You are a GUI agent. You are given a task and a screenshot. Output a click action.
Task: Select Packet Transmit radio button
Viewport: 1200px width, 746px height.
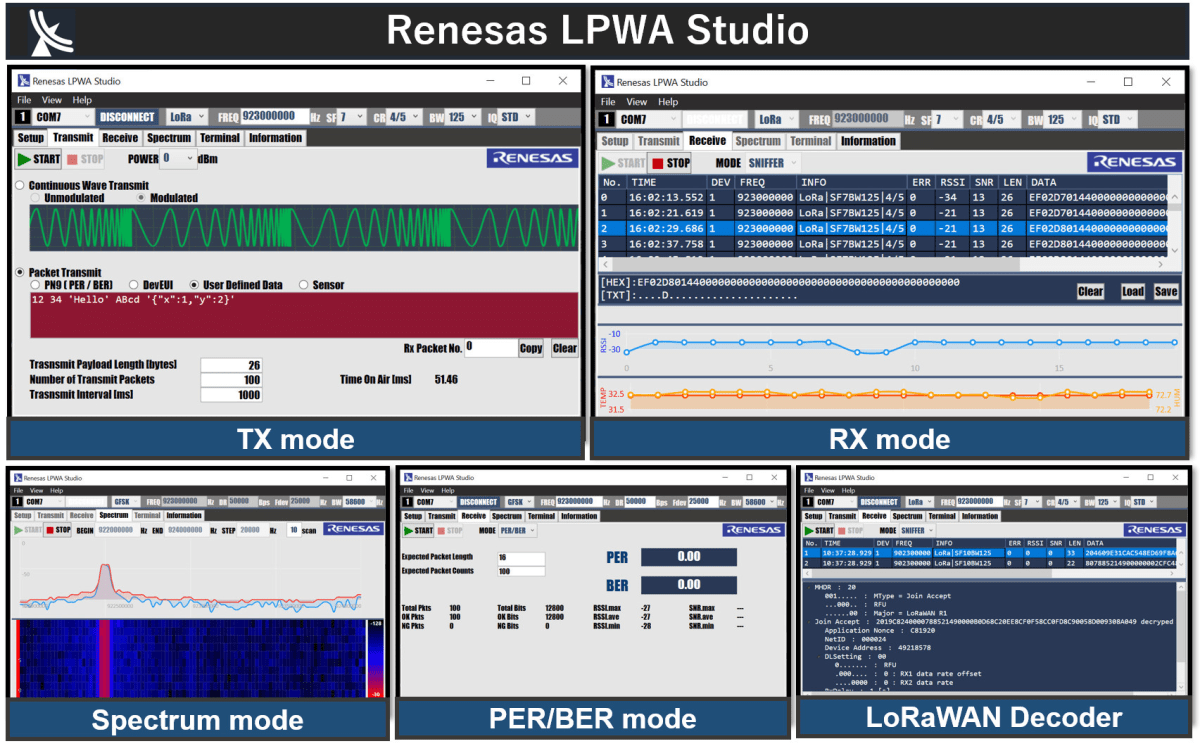[20, 273]
